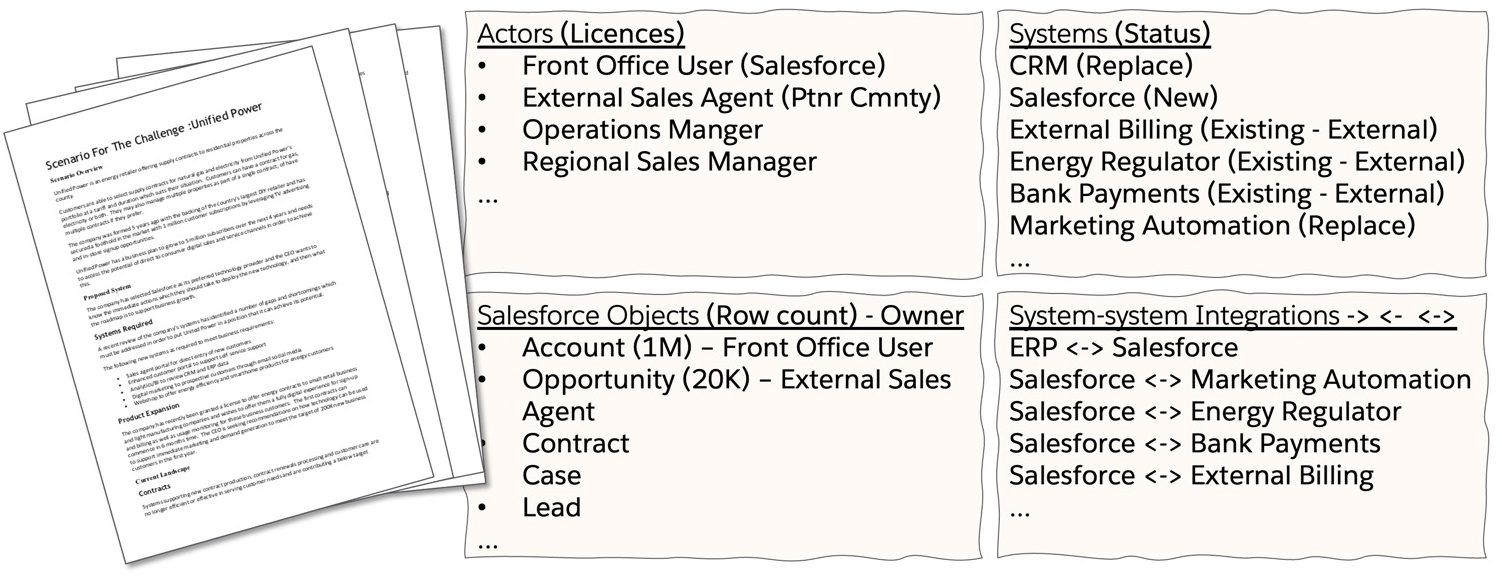Select the Contract object bullet

click(576, 443)
